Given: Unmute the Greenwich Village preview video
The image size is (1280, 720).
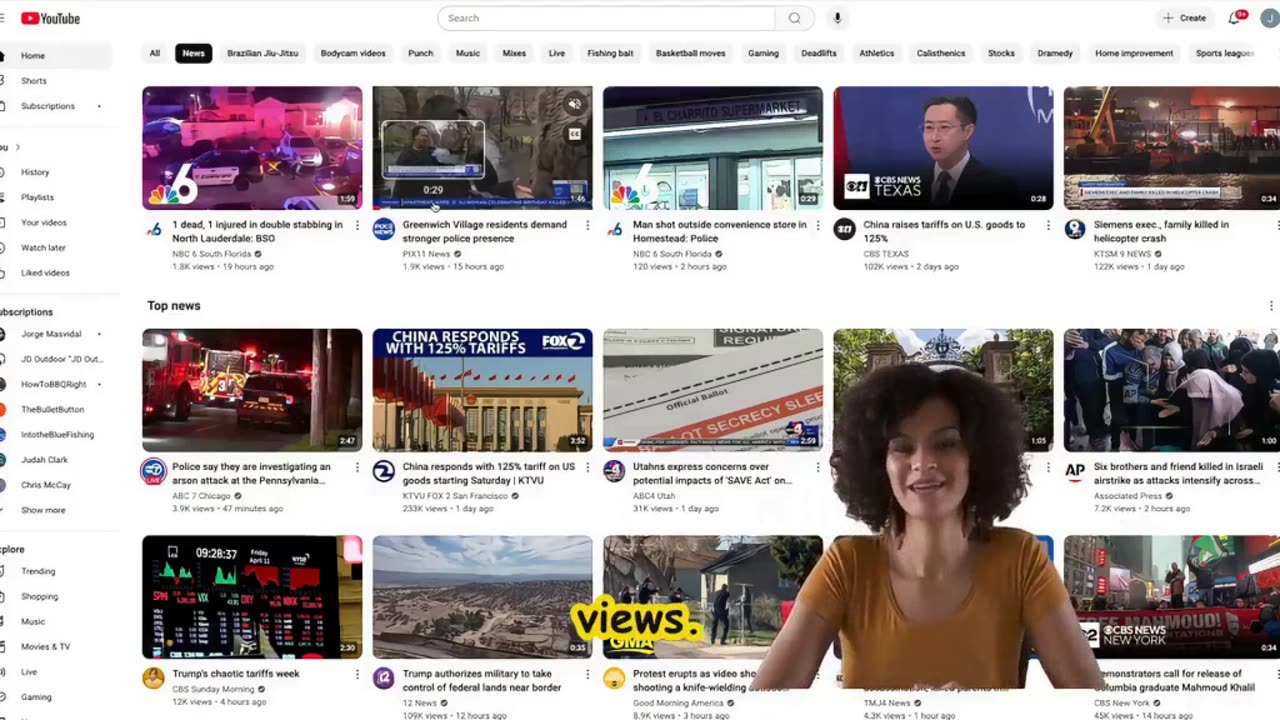Looking at the screenshot, I should (x=575, y=104).
